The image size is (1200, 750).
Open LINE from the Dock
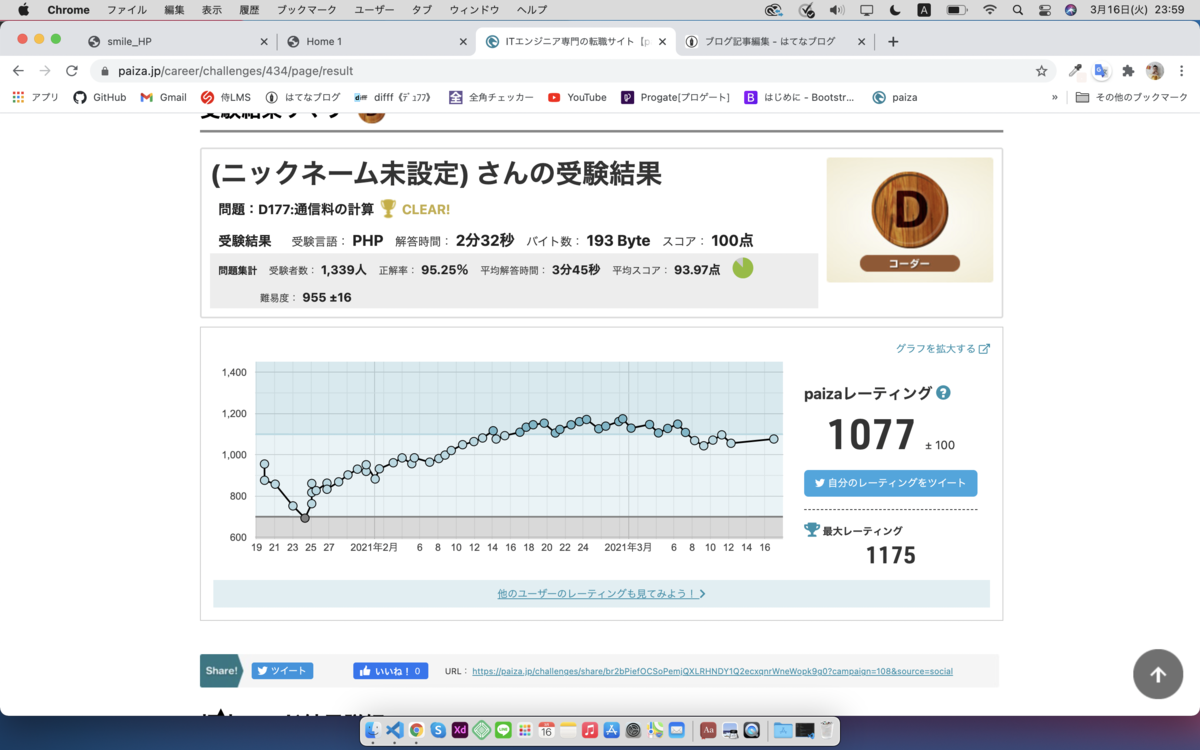[503, 731]
